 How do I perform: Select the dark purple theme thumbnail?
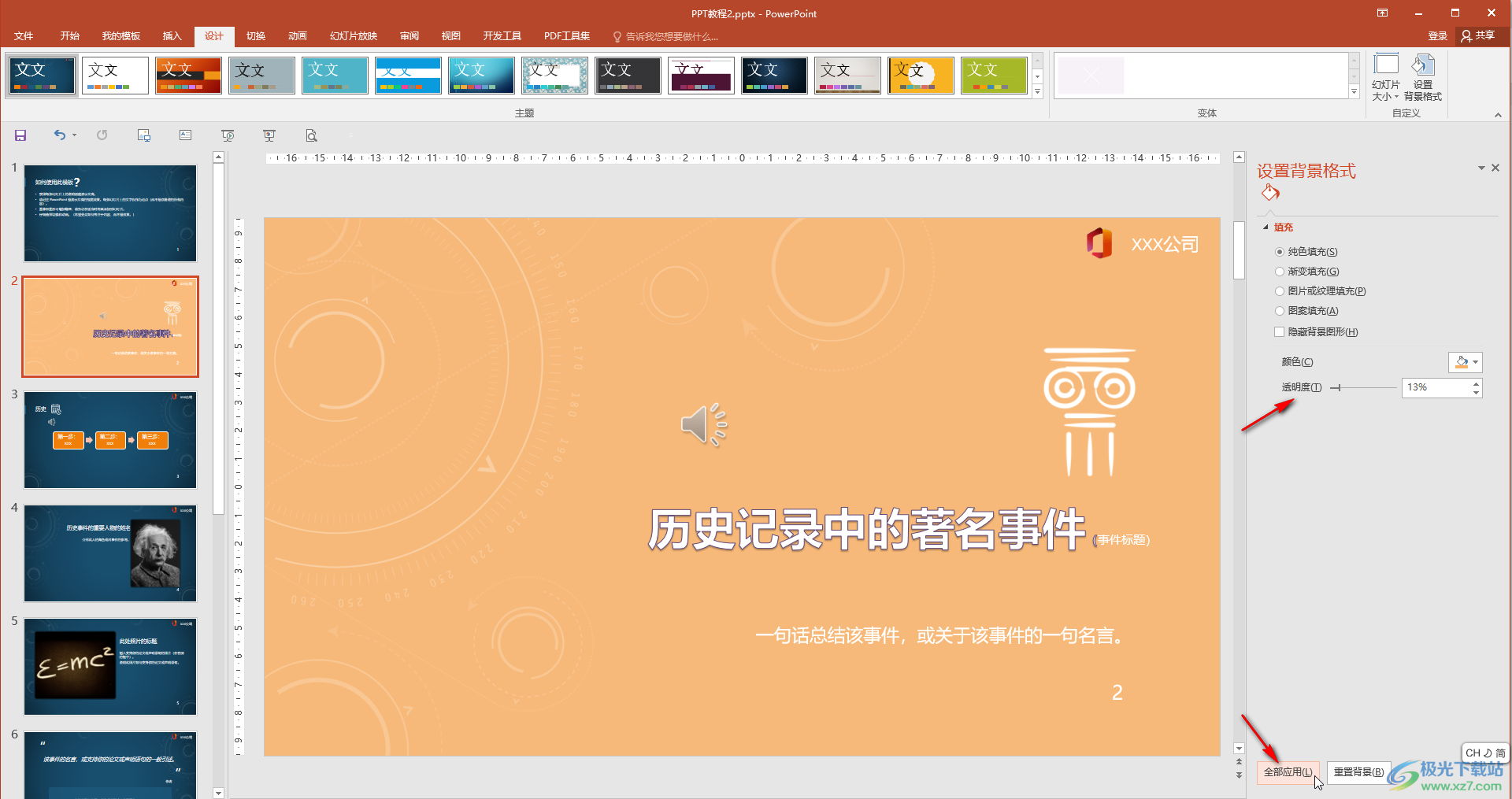pyautogui.click(x=701, y=76)
